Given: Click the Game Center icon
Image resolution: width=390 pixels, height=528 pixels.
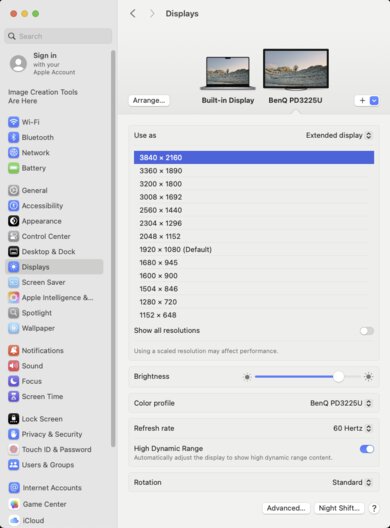Looking at the screenshot, I should [14, 504].
